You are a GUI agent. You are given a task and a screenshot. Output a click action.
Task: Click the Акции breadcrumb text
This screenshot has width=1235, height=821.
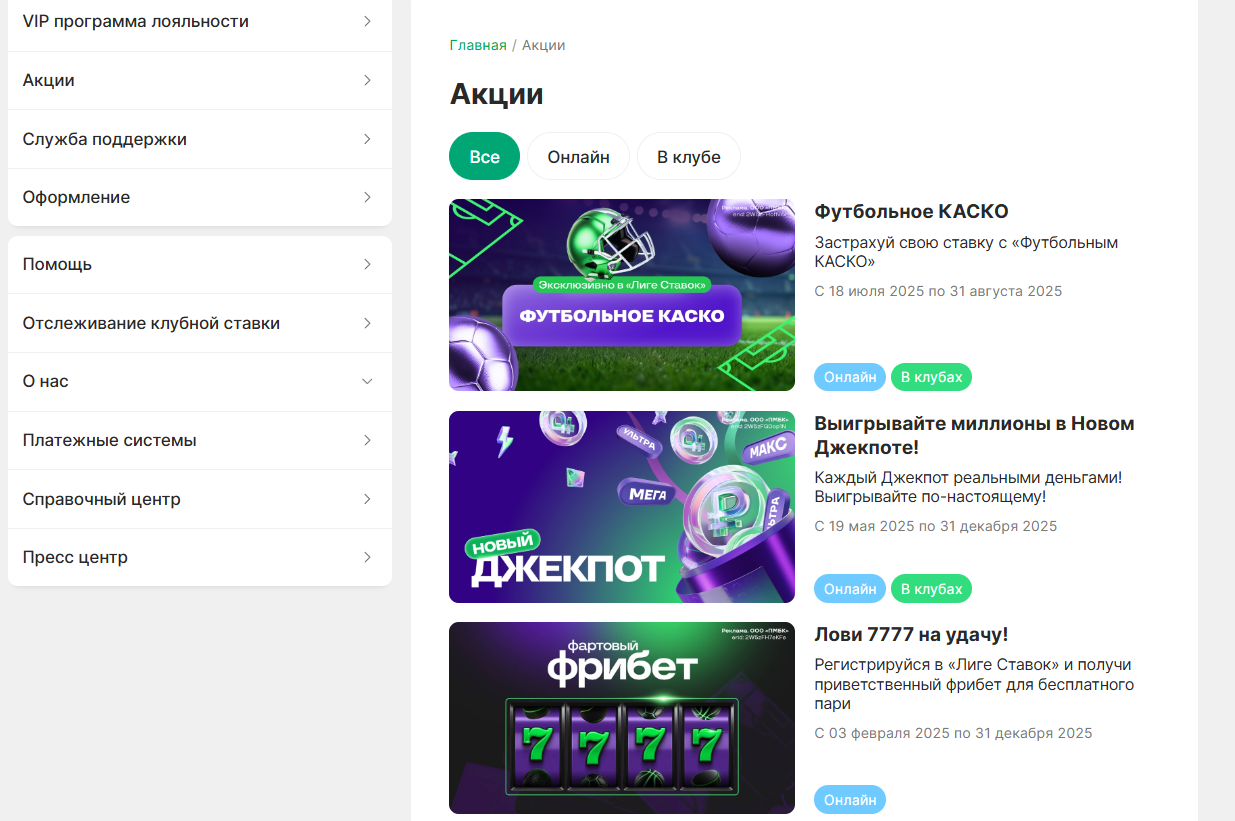[544, 45]
